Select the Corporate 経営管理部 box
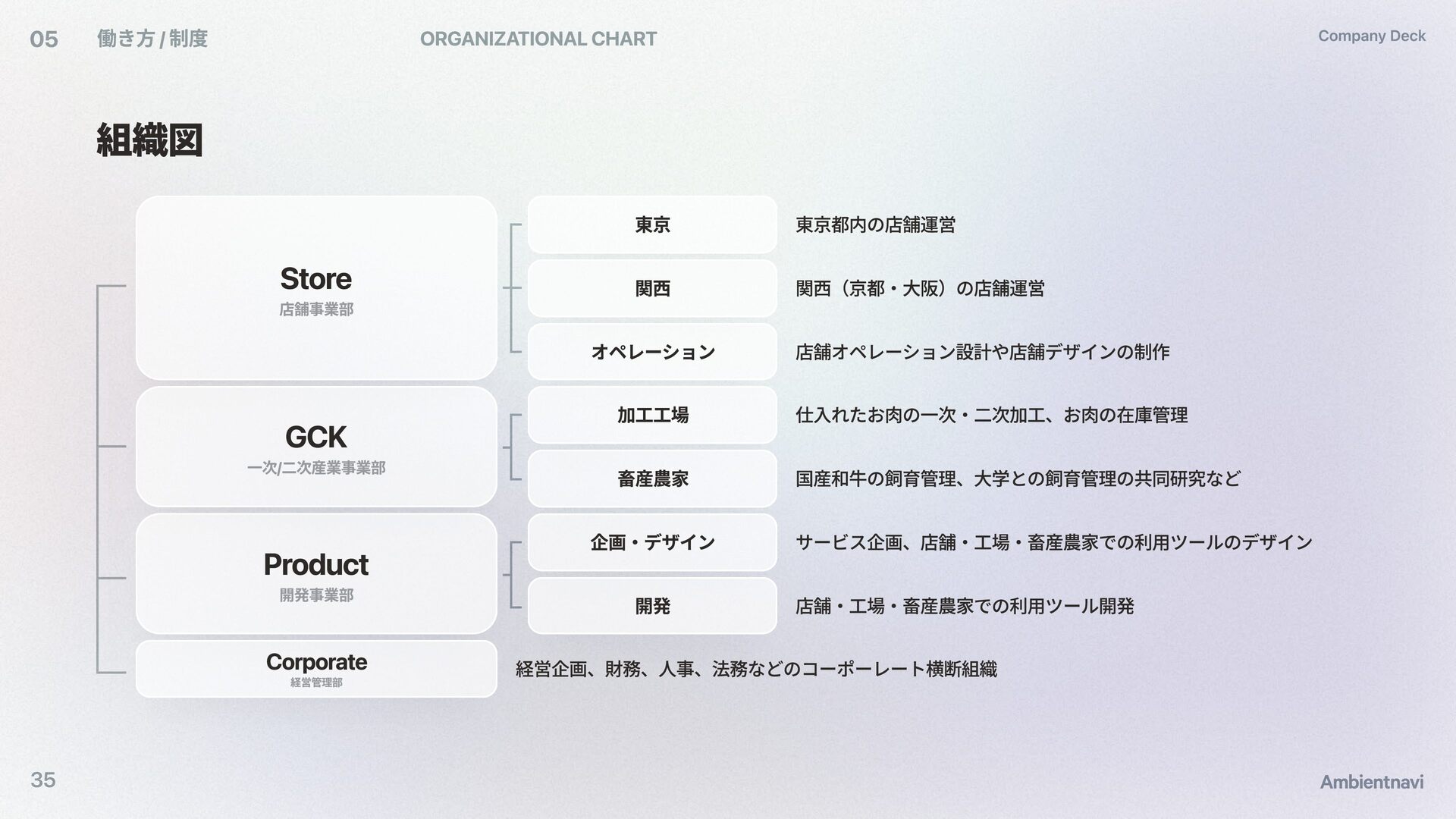Viewport: 1456px width, 819px height. [x=316, y=669]
